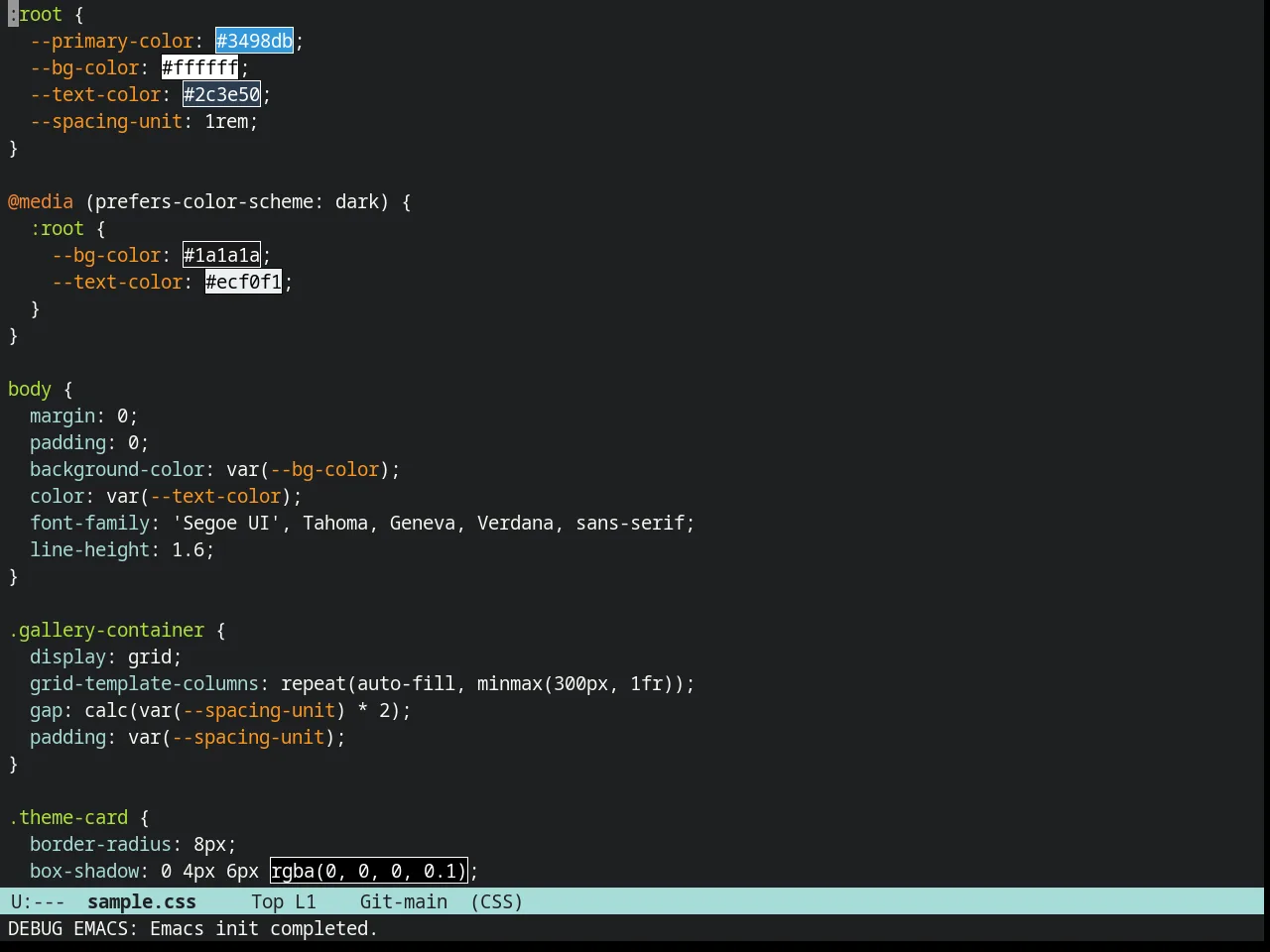Click the DEBUG EMACS message in echo area
1270x952 pixels.
click(192, 928)
